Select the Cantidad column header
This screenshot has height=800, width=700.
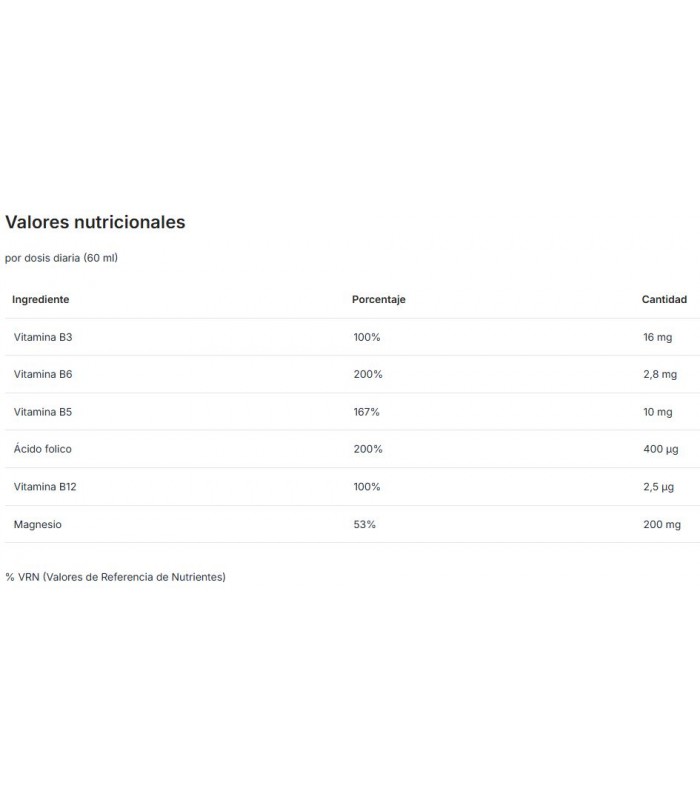click(664, 299)
